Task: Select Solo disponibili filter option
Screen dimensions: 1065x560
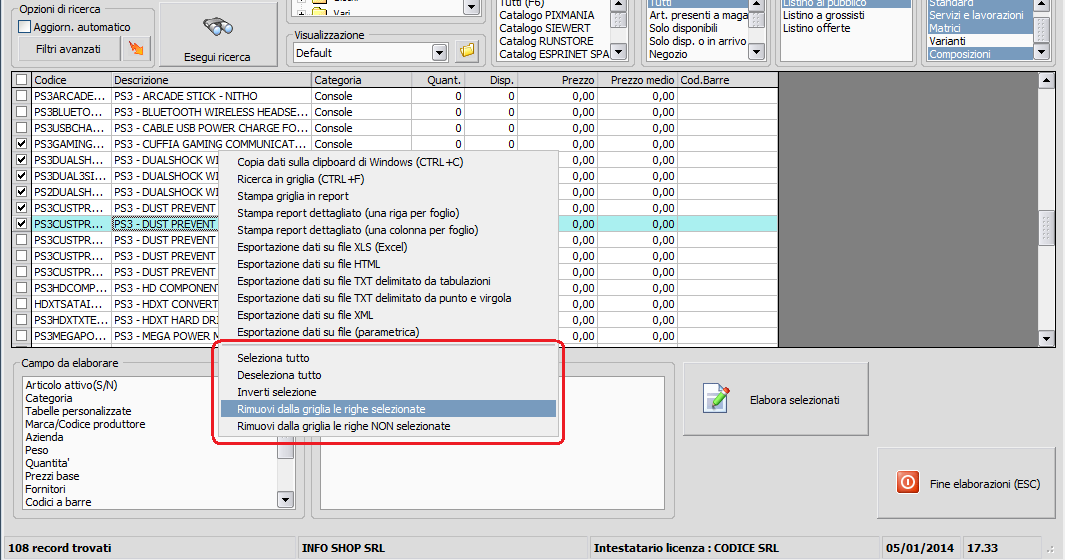Action: tap(683, 28)
